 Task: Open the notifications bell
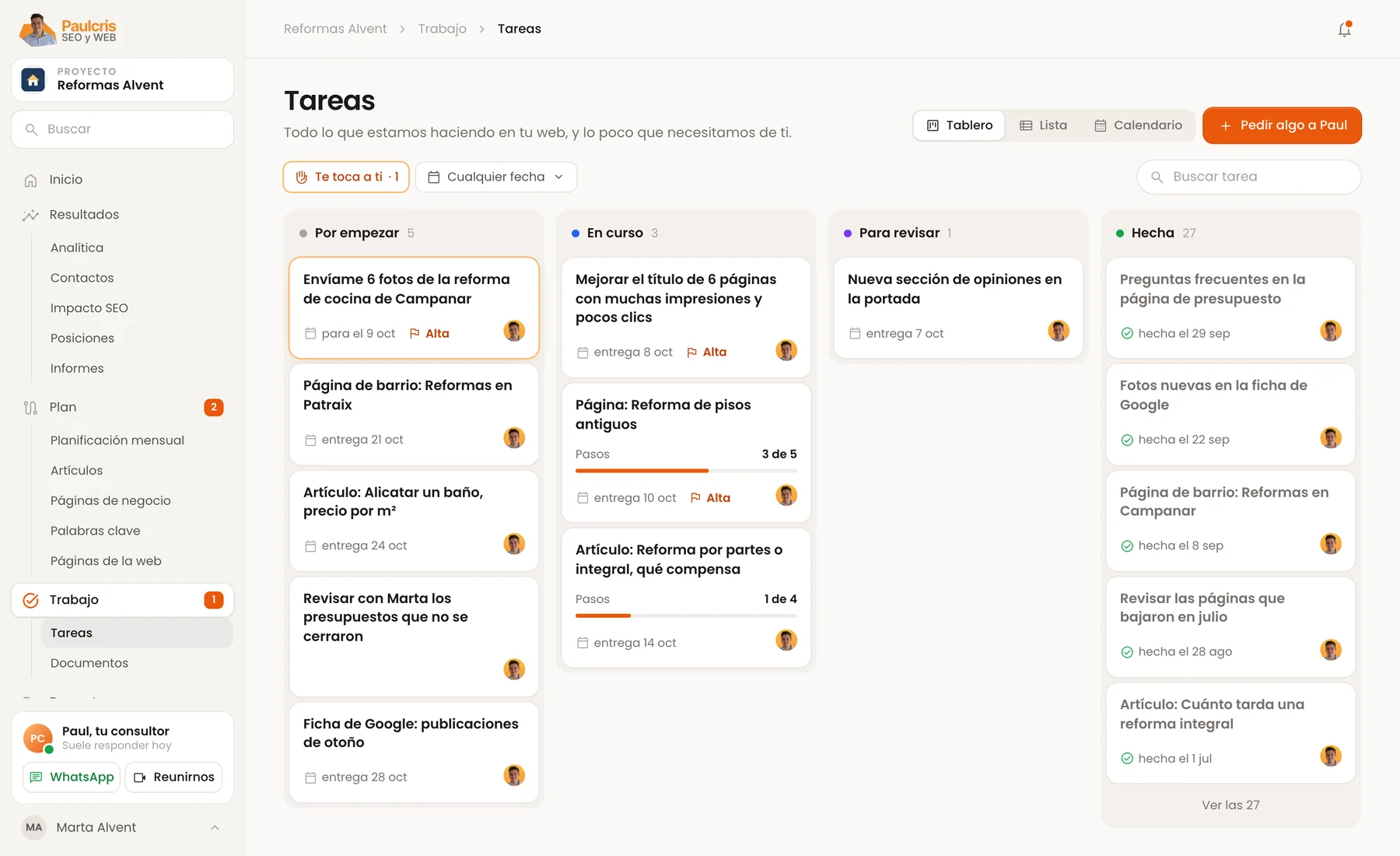pyautogui.click(x=1344, y=30)
